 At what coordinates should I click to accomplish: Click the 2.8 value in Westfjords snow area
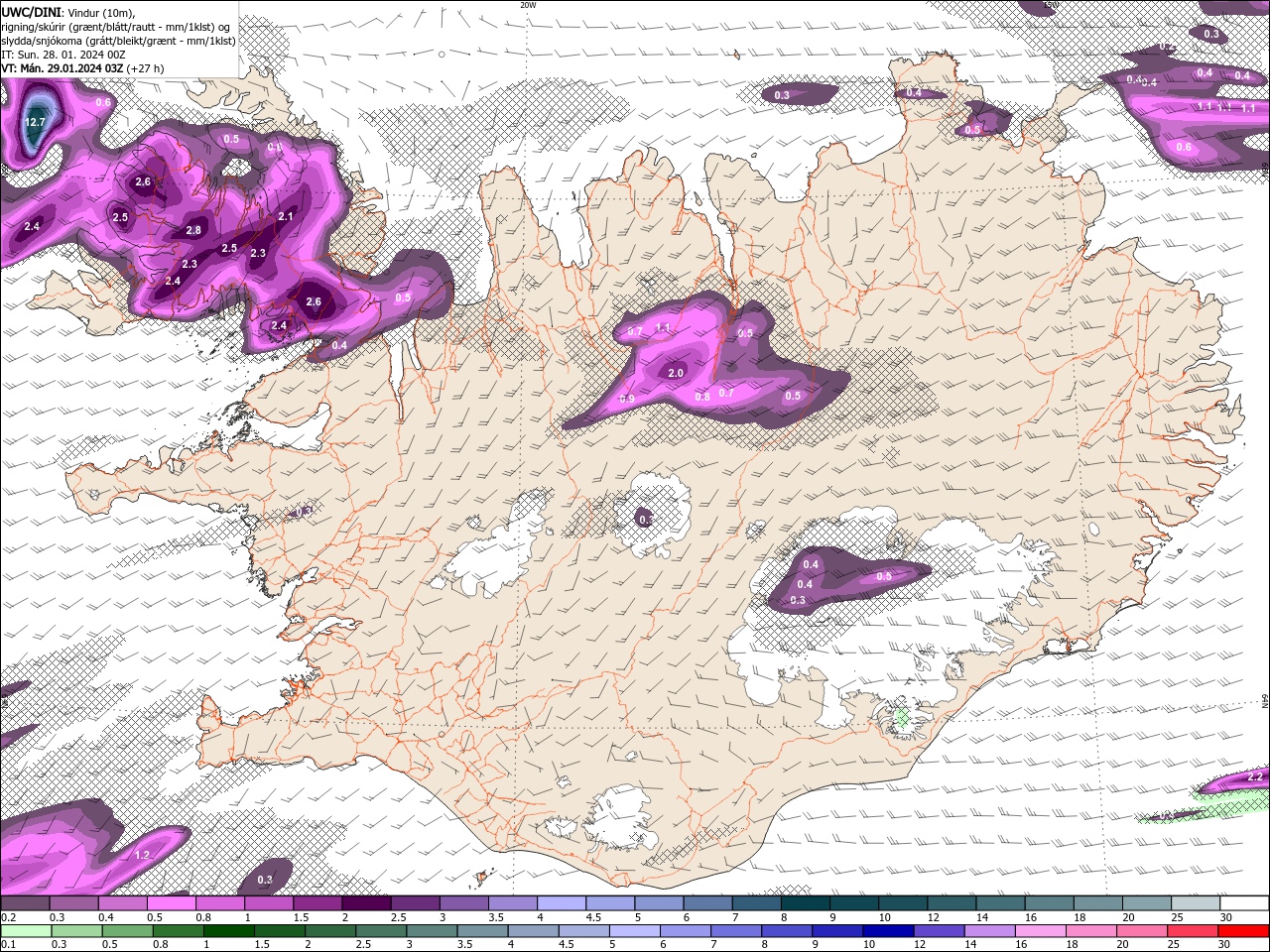pyautogui.click(x=193, y=231)
